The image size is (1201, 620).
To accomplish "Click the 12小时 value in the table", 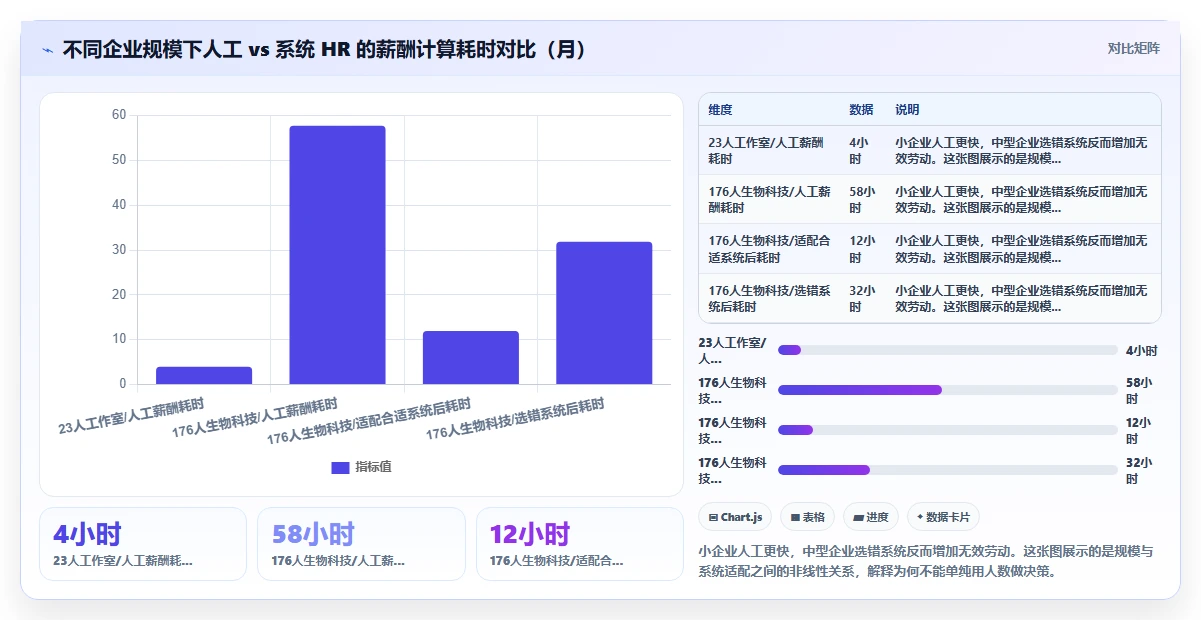I will [x=863, y=248].
